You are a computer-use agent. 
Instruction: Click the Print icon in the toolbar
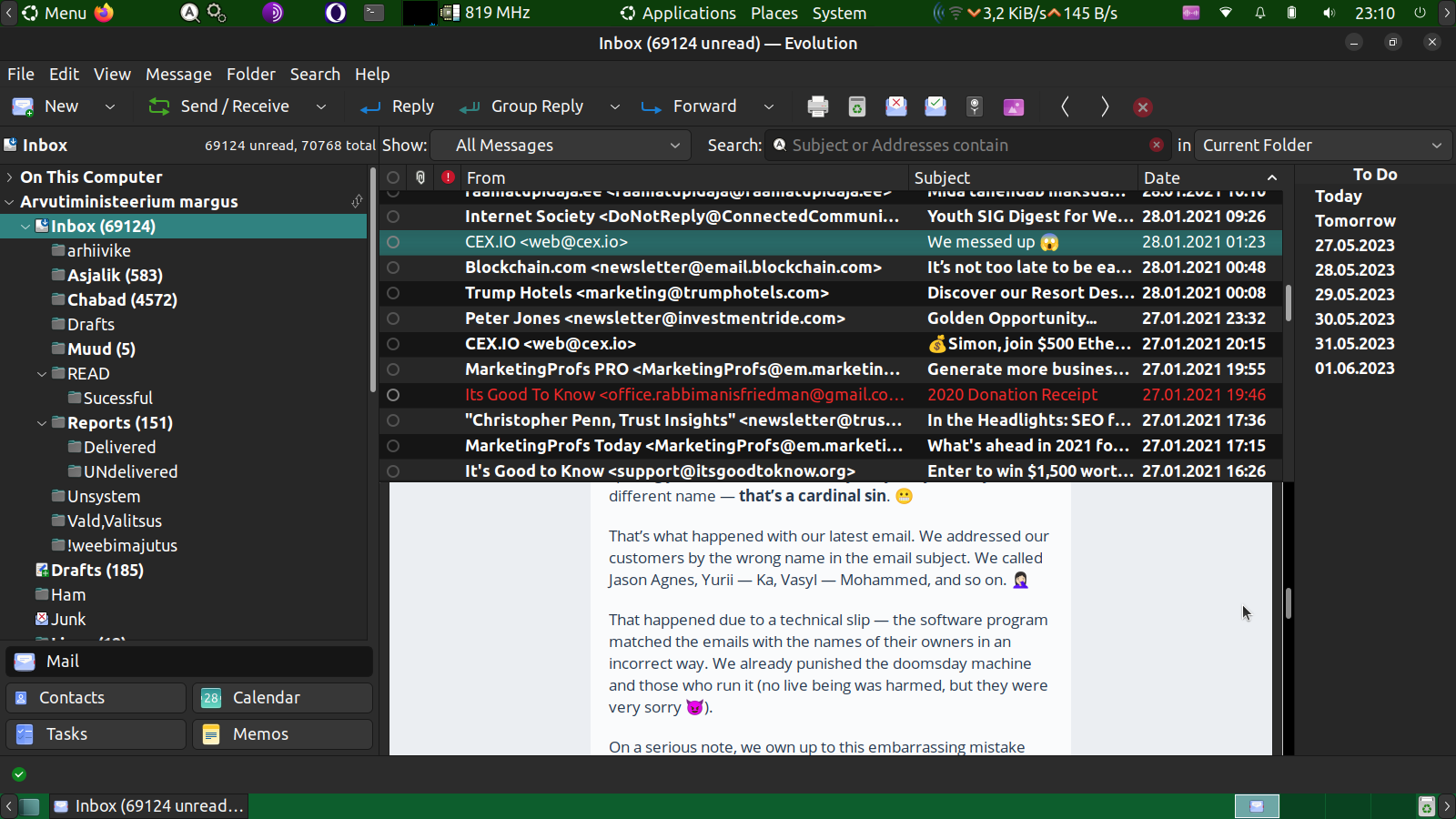click(x=818, y=106)
